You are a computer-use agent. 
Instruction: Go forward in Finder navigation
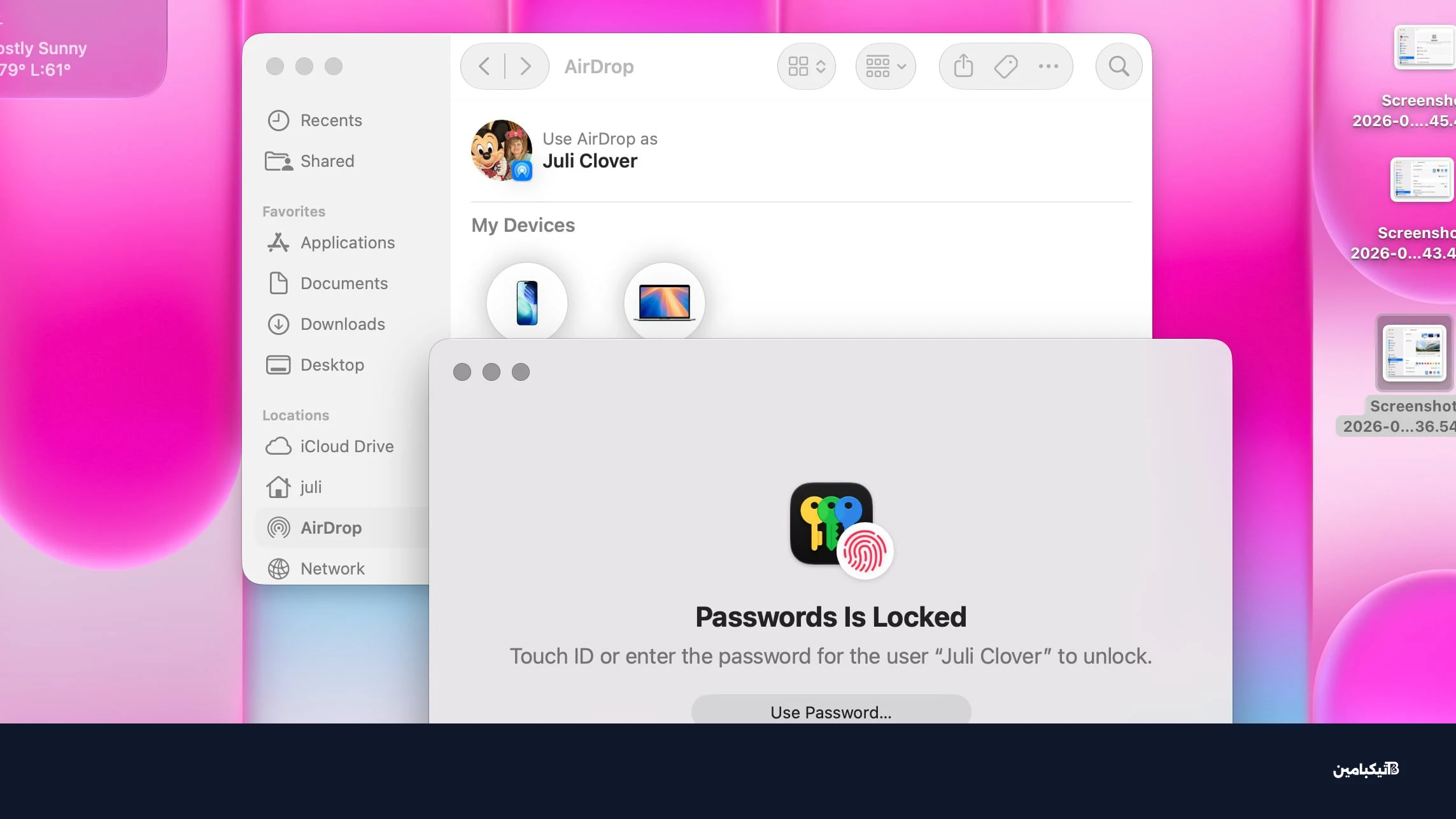click(525, 66)
